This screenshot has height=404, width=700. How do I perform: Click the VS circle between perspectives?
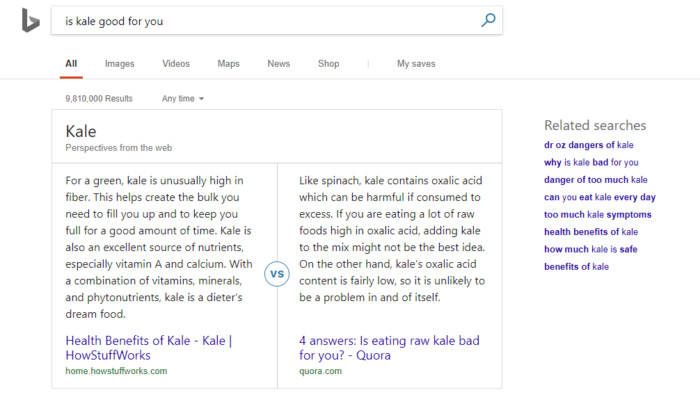click(277, 274)
